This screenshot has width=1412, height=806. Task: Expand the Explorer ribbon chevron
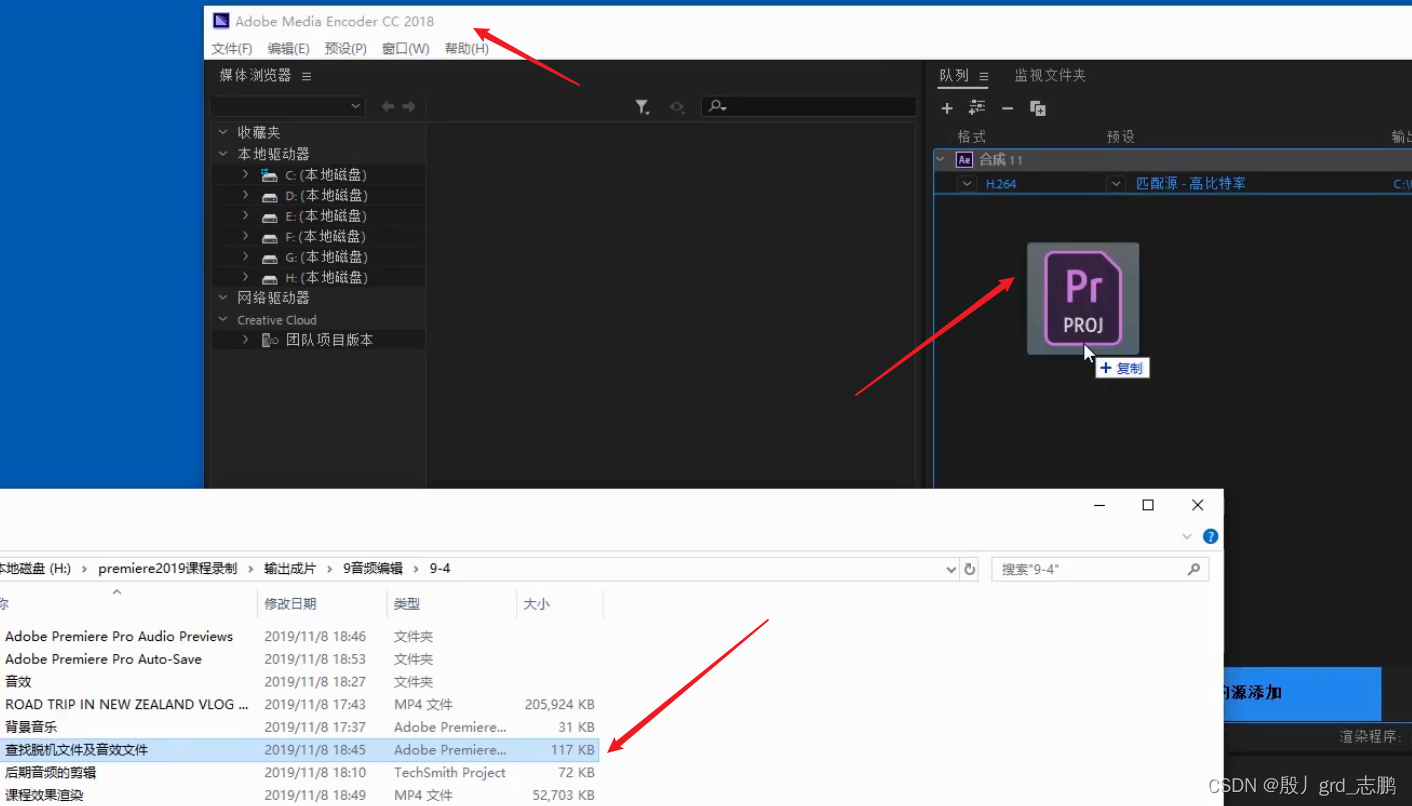1187,536
